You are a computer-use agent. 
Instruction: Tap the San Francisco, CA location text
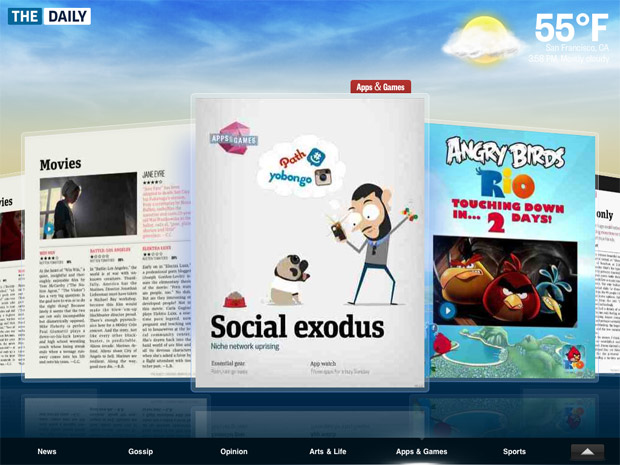[x=577, y=48]
